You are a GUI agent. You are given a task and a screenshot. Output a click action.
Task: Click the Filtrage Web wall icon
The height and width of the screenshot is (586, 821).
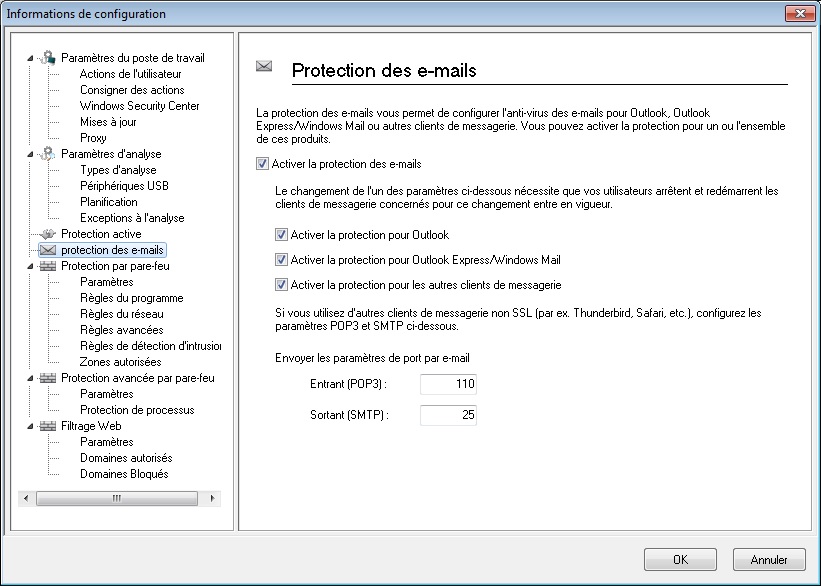click(48, 426)
